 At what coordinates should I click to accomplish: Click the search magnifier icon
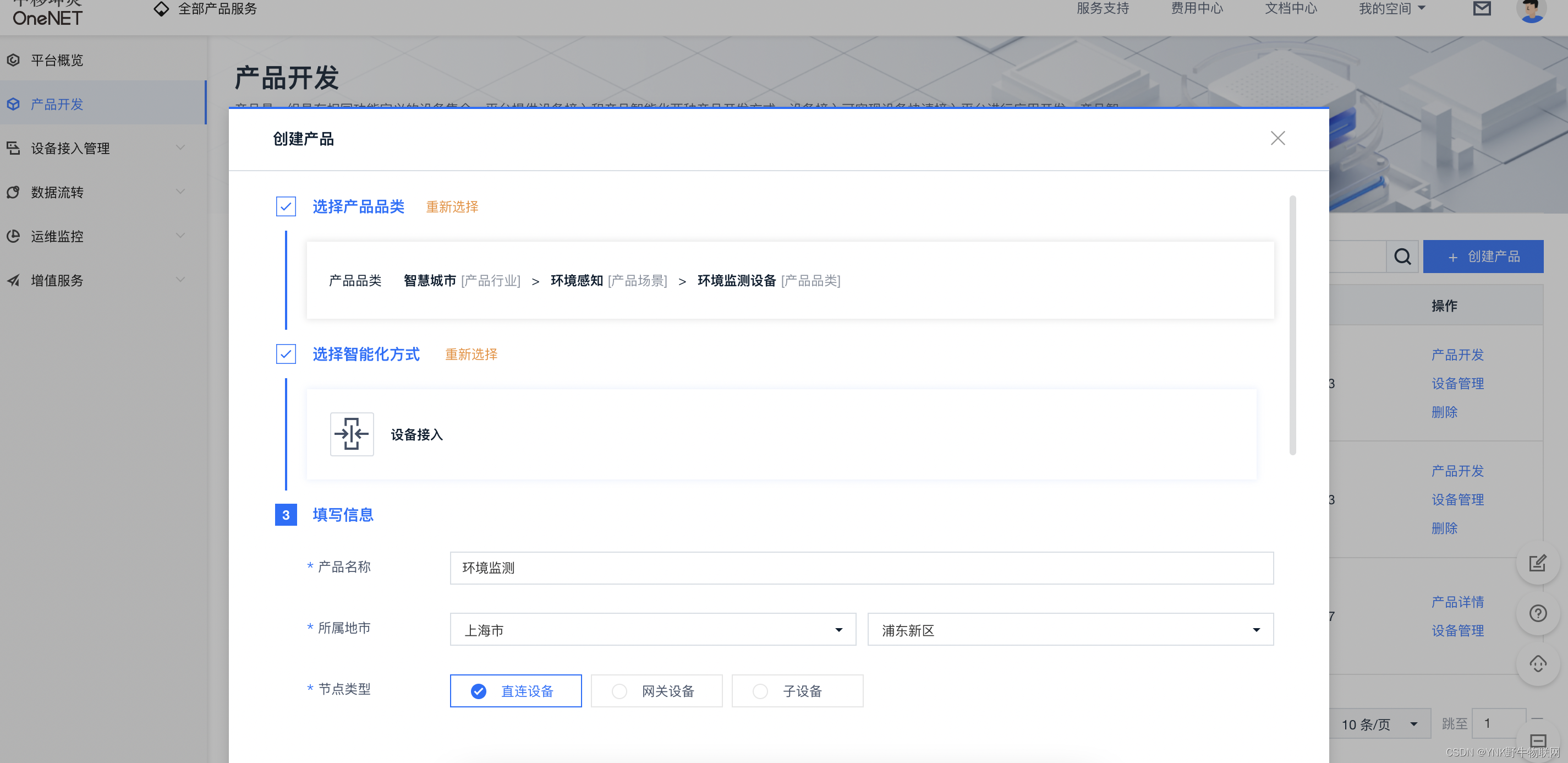(x=1402, y=257)
